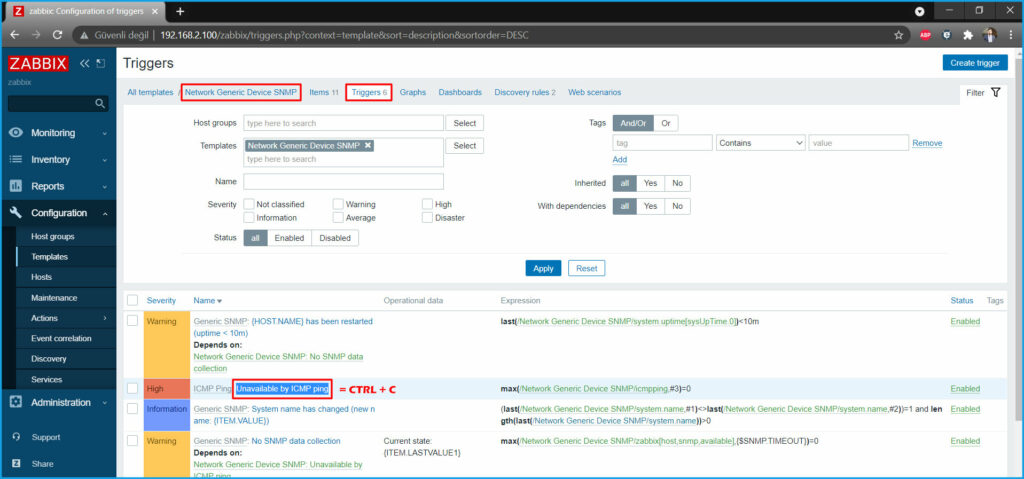This screenshot has height=479, width=1024.
Task: Toggle select-all checkbox in table header
Action: point(133,301)
